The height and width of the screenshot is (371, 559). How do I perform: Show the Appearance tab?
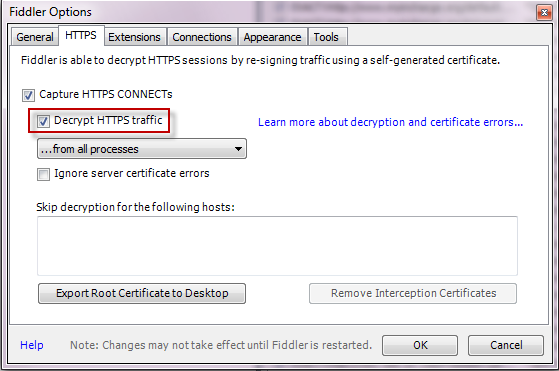click(272, 37)
